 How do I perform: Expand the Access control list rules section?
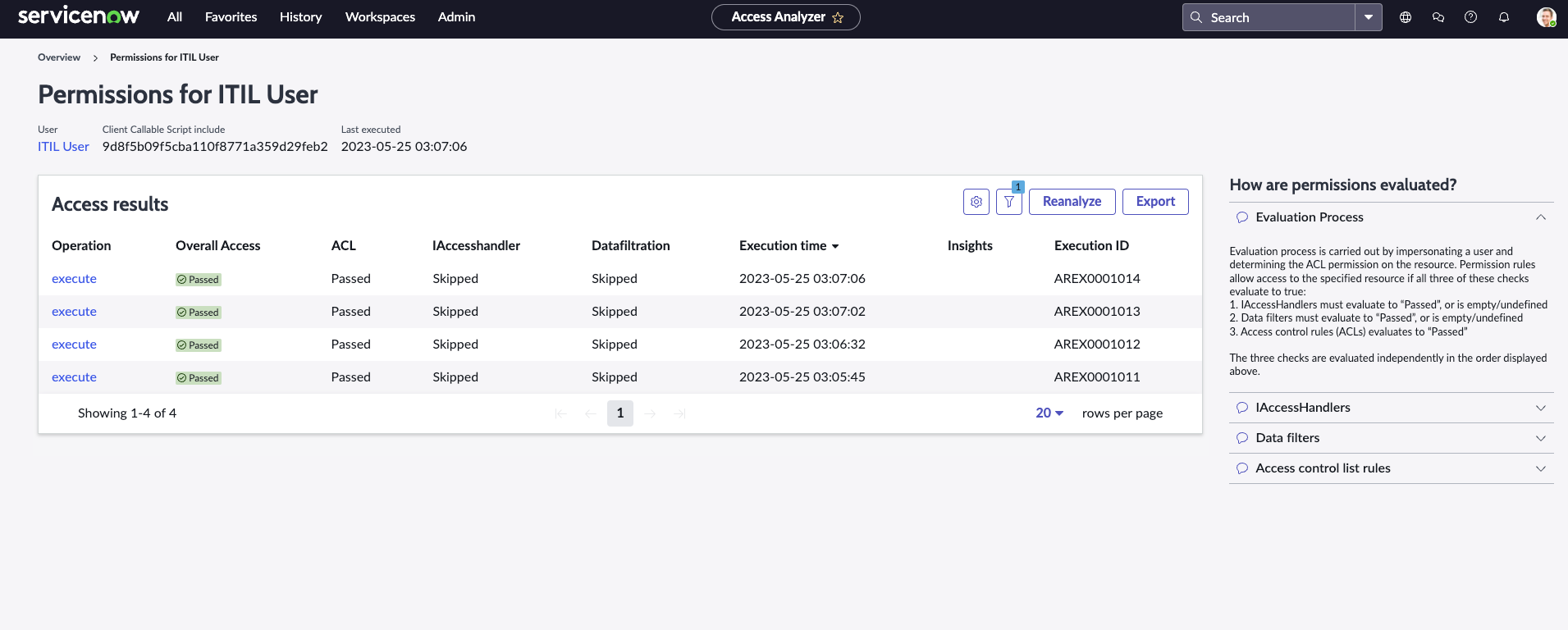click(x=1541, y=468)
